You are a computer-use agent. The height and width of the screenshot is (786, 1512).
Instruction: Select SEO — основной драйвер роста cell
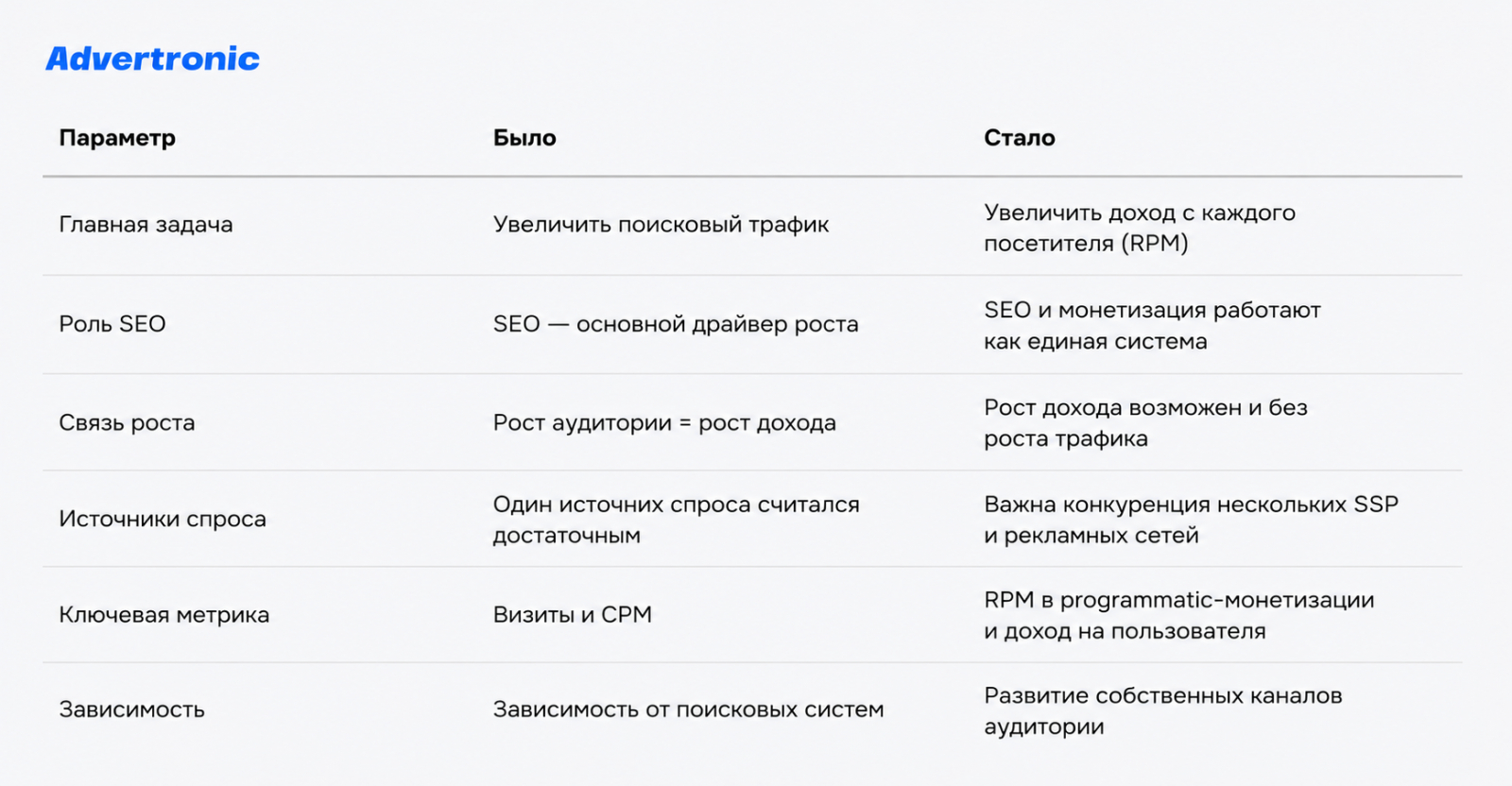click(x=676, y=324)
